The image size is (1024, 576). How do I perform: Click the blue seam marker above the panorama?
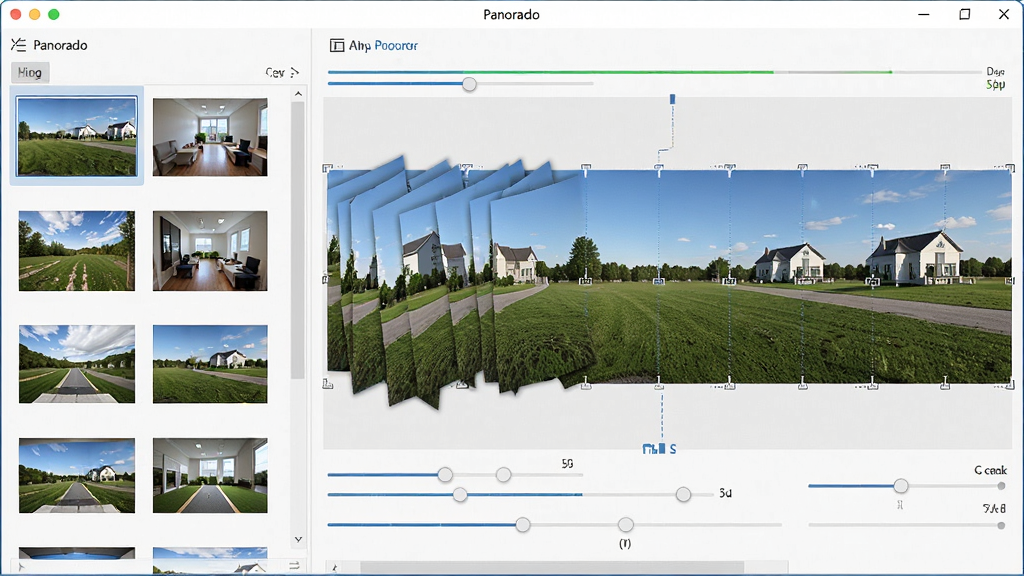672,99
